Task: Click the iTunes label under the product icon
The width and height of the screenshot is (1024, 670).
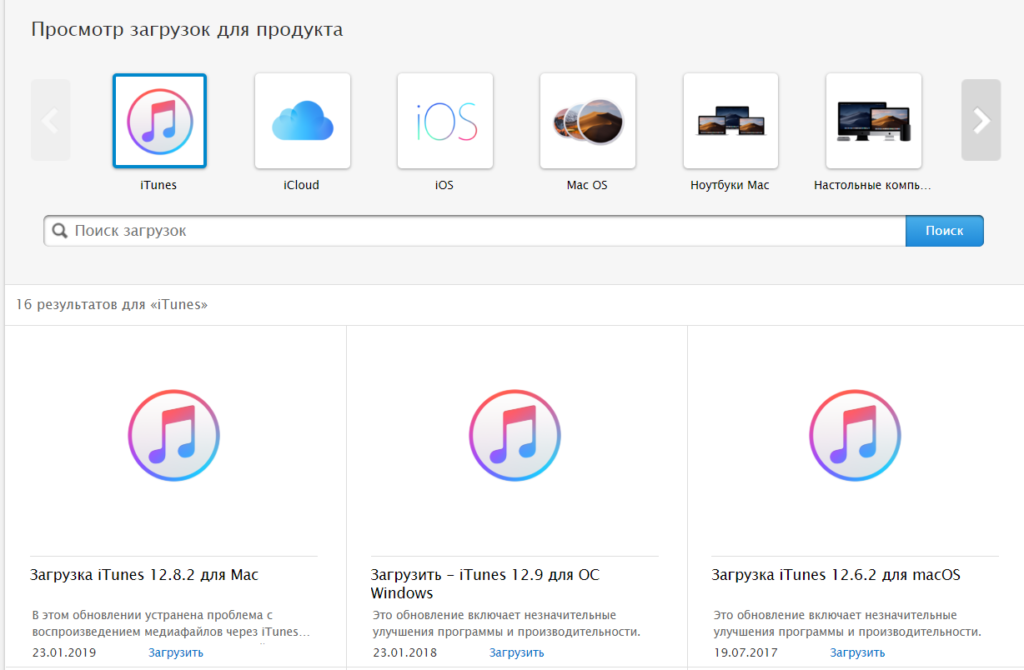Action: click(159, 185)
